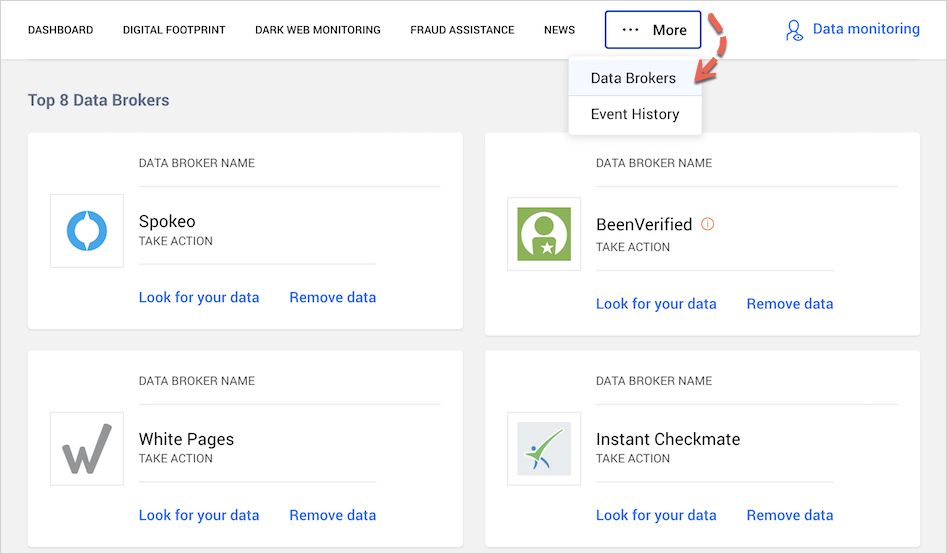Click Remove data under BeenVerified
947x554 pixels.
pyautogui.click(x=790, y=304)
